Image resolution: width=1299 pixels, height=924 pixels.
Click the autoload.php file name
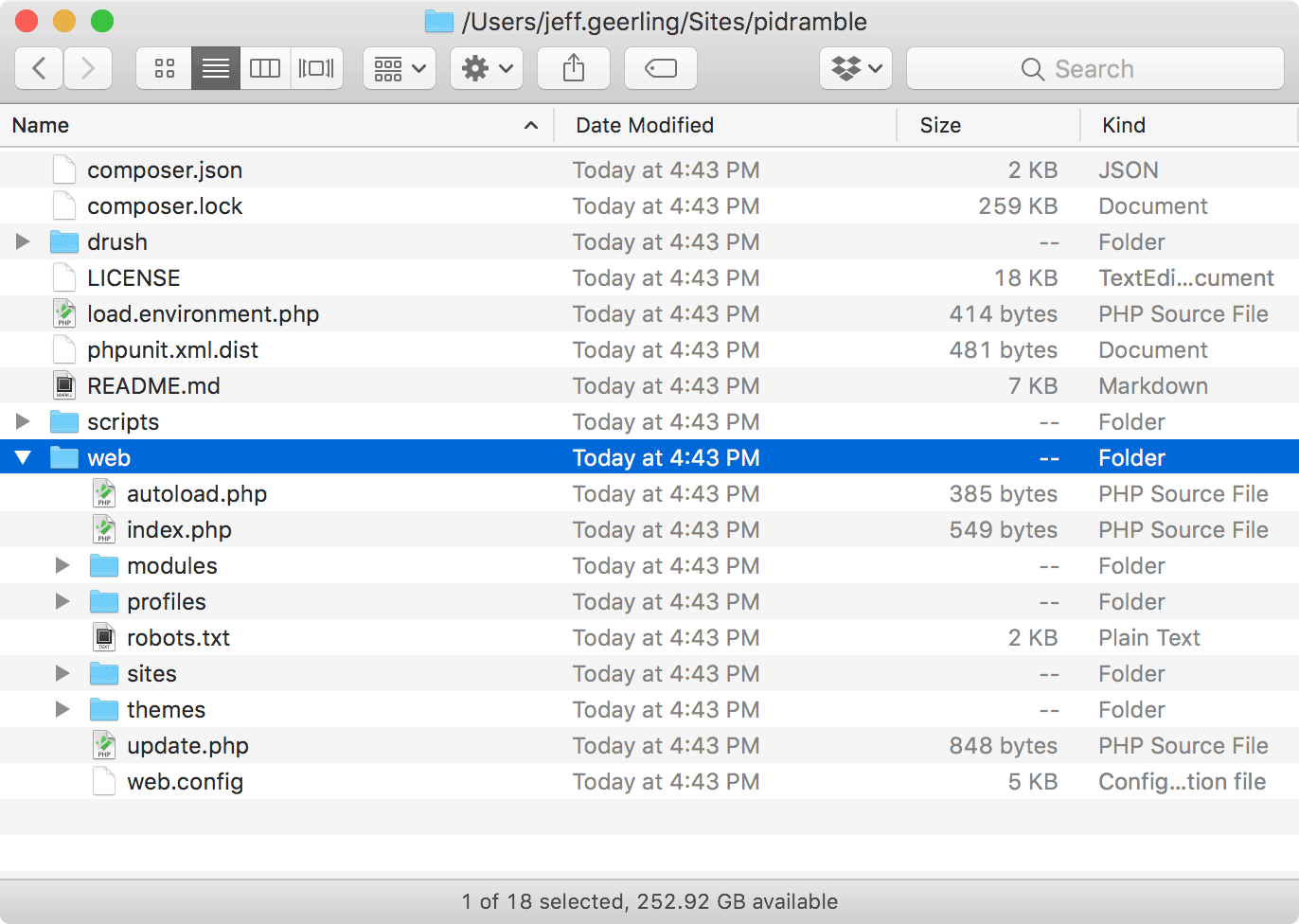pyautogui.click(x=197, y=493)
